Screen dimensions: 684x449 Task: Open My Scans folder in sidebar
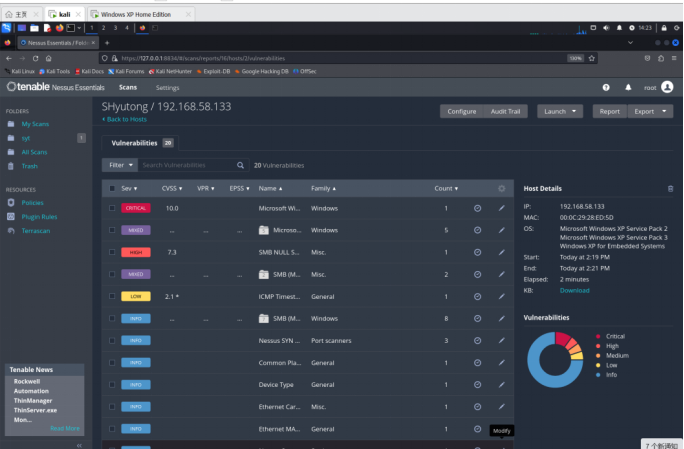click(x=35, y=124)
